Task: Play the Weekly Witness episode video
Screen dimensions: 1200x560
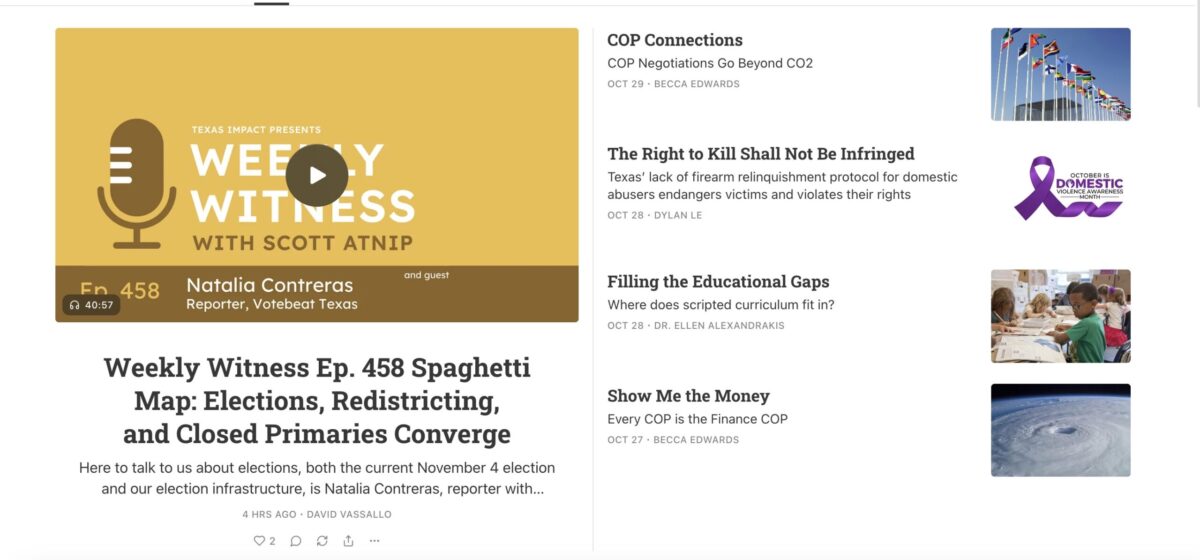Action: pyautogui.click(x=317, y=176)
